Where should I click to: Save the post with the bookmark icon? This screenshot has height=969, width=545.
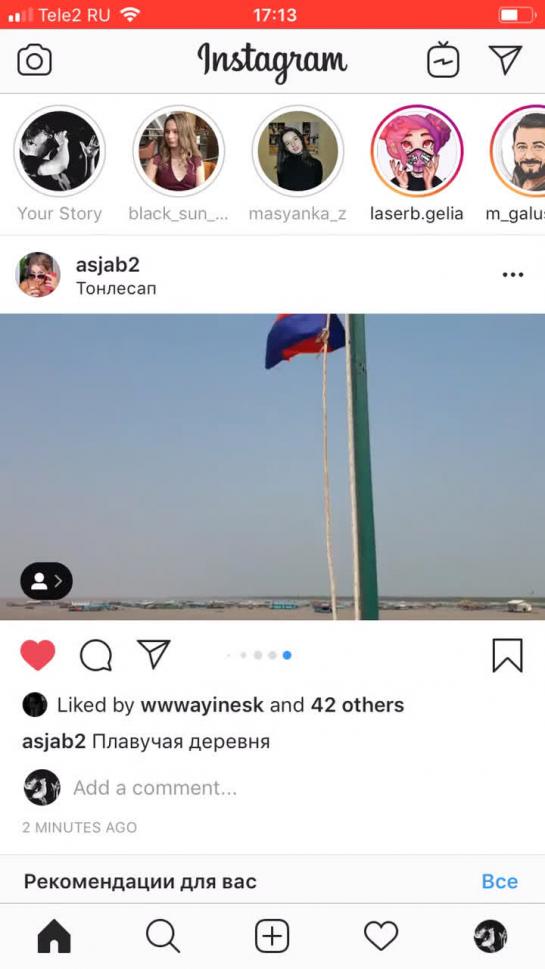[x=507, y=656]
